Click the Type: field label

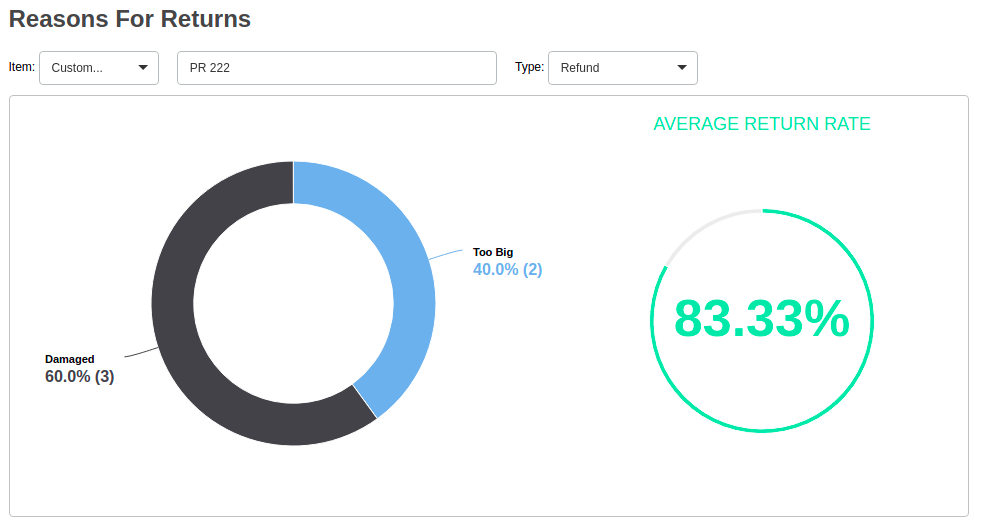(529, 67)
